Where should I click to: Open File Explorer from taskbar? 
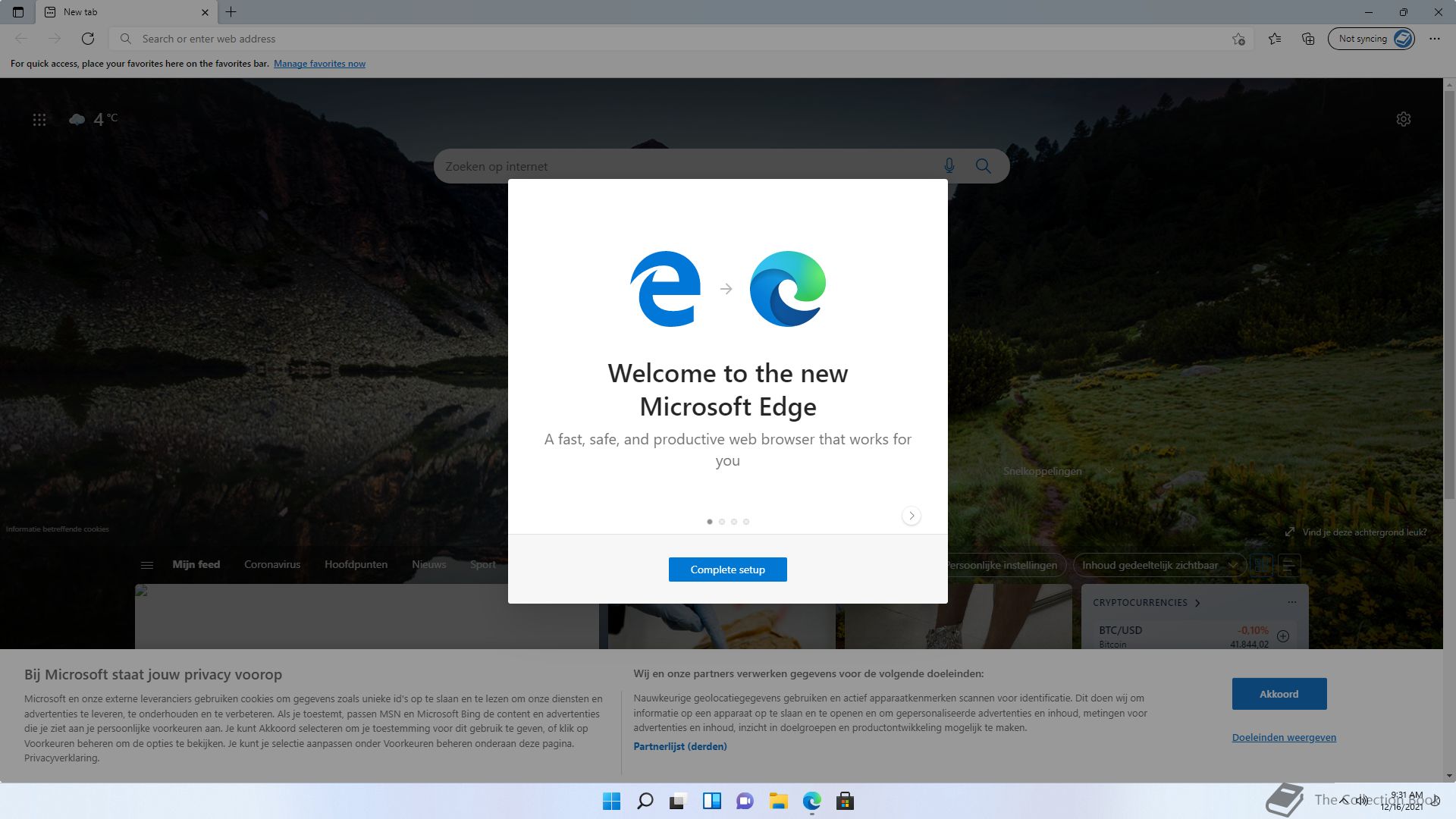tap(778, 801)
